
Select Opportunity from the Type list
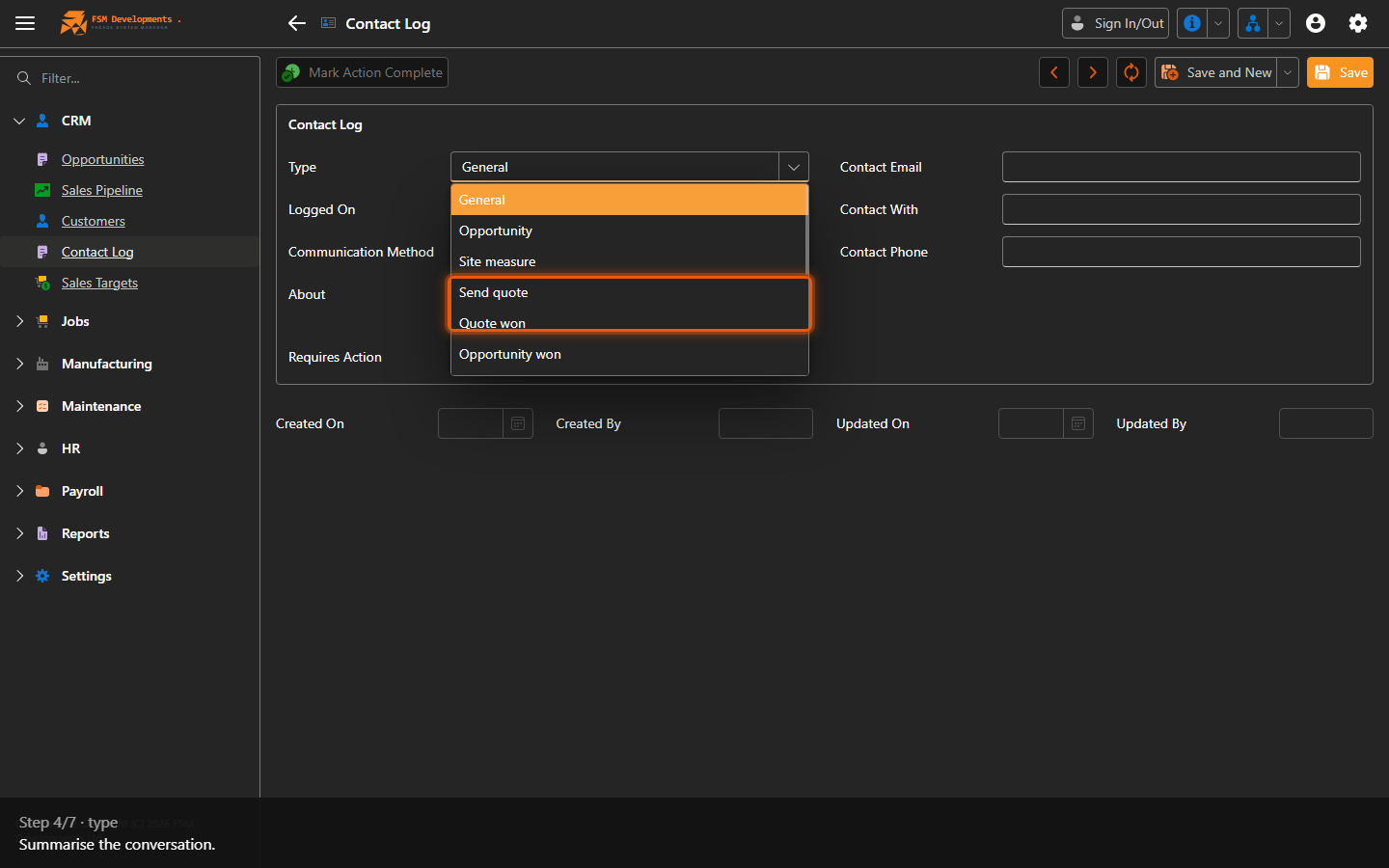(x=628, y=231)
